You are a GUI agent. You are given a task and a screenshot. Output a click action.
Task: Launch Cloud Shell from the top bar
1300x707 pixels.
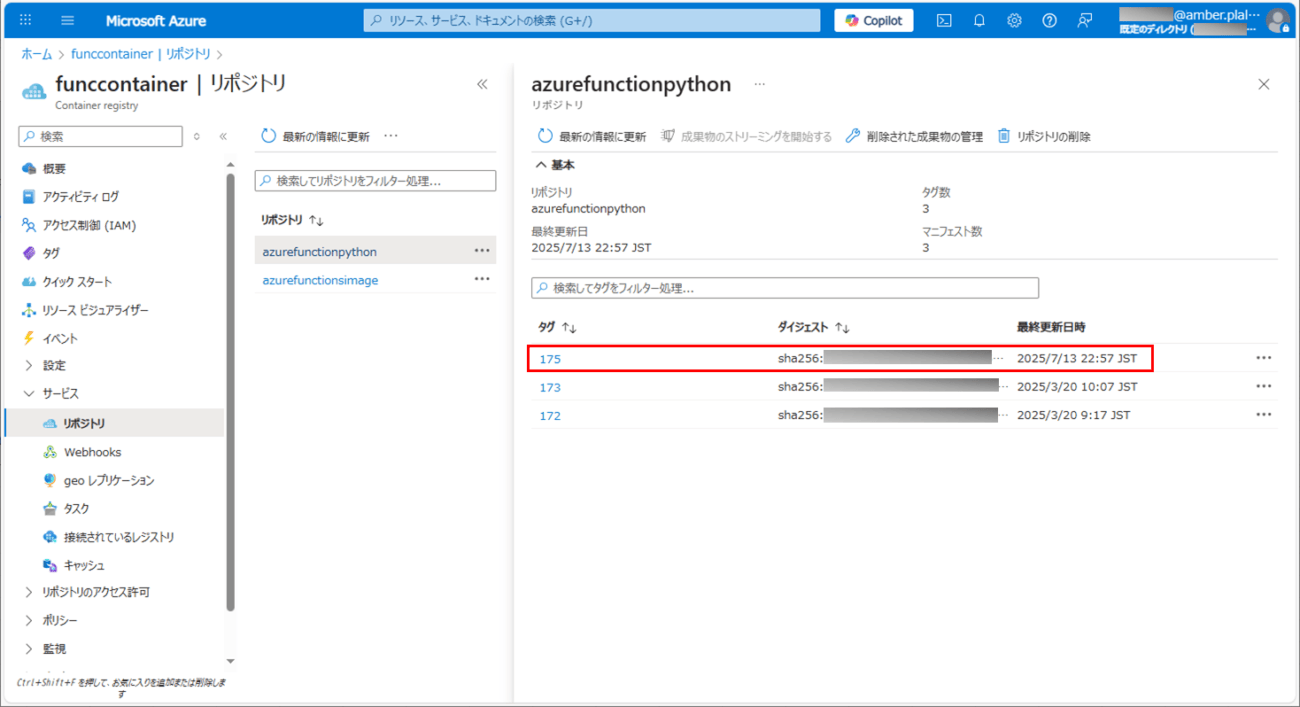[944, 20]
